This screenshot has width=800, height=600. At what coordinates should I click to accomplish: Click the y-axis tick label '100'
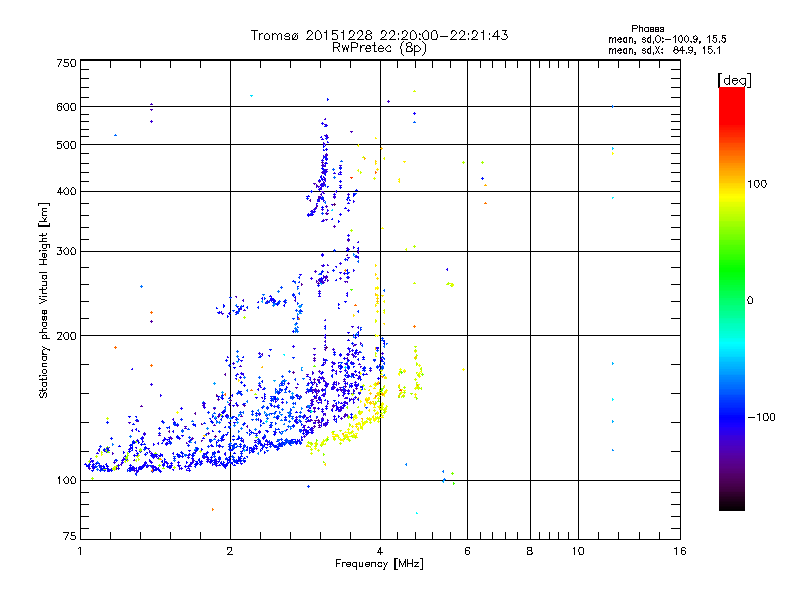(66, 481)
